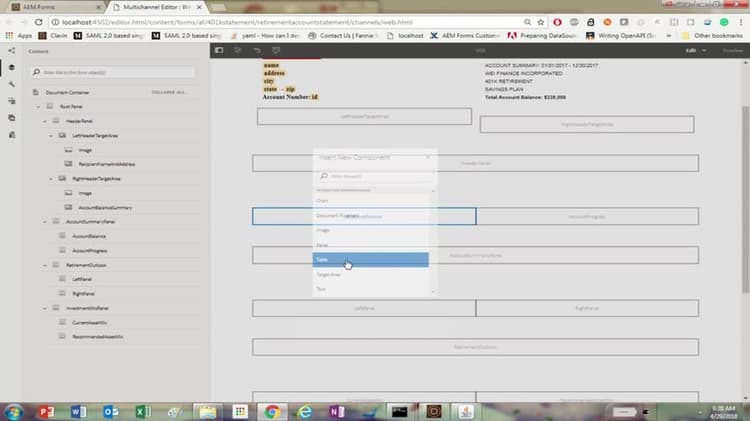Click the component search field in popup

point(377,176)
